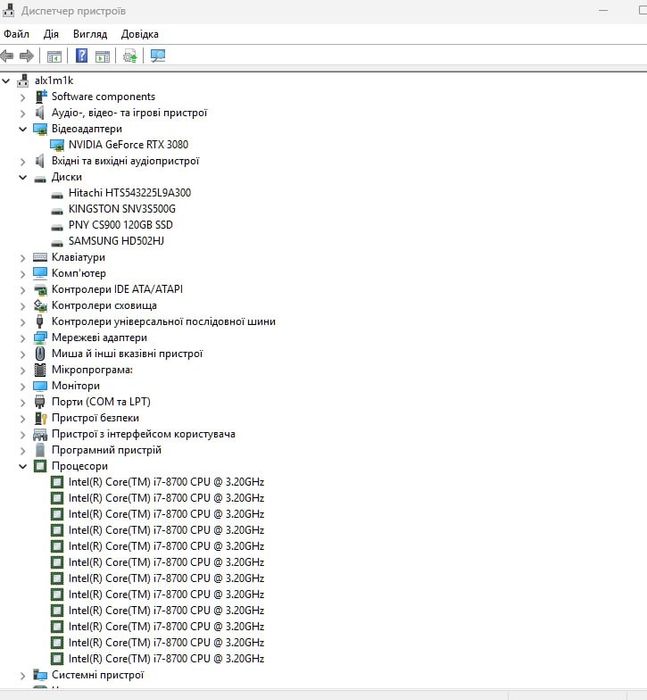
Task: Select the PNY CS900 120GB SSD disk
Action: point(121,225)
